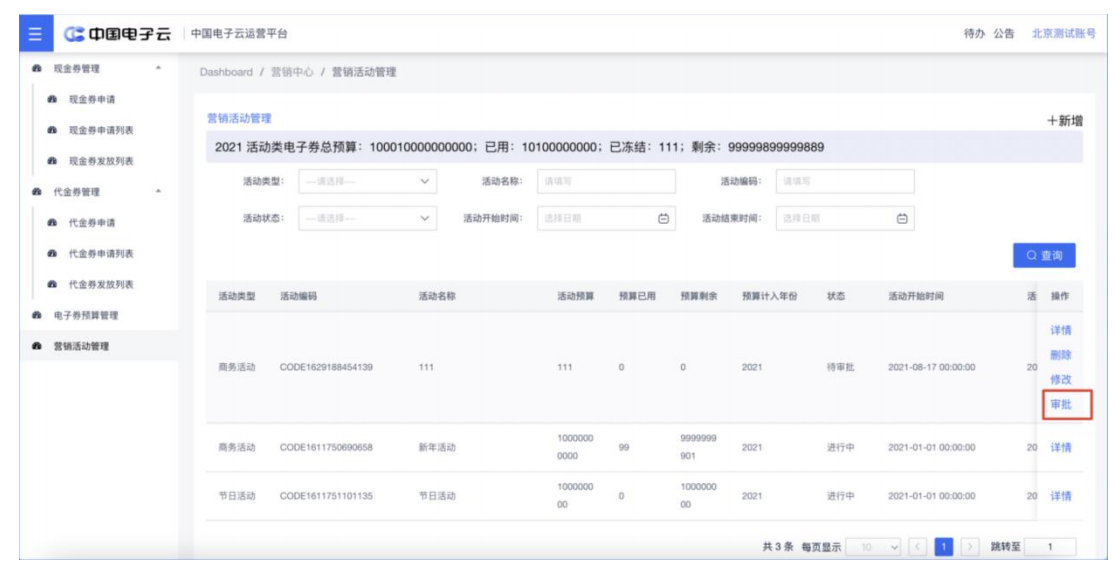The image size is (1118, 579).
Task: Click 北京测试账号 account name
Action: [1064, 34]
